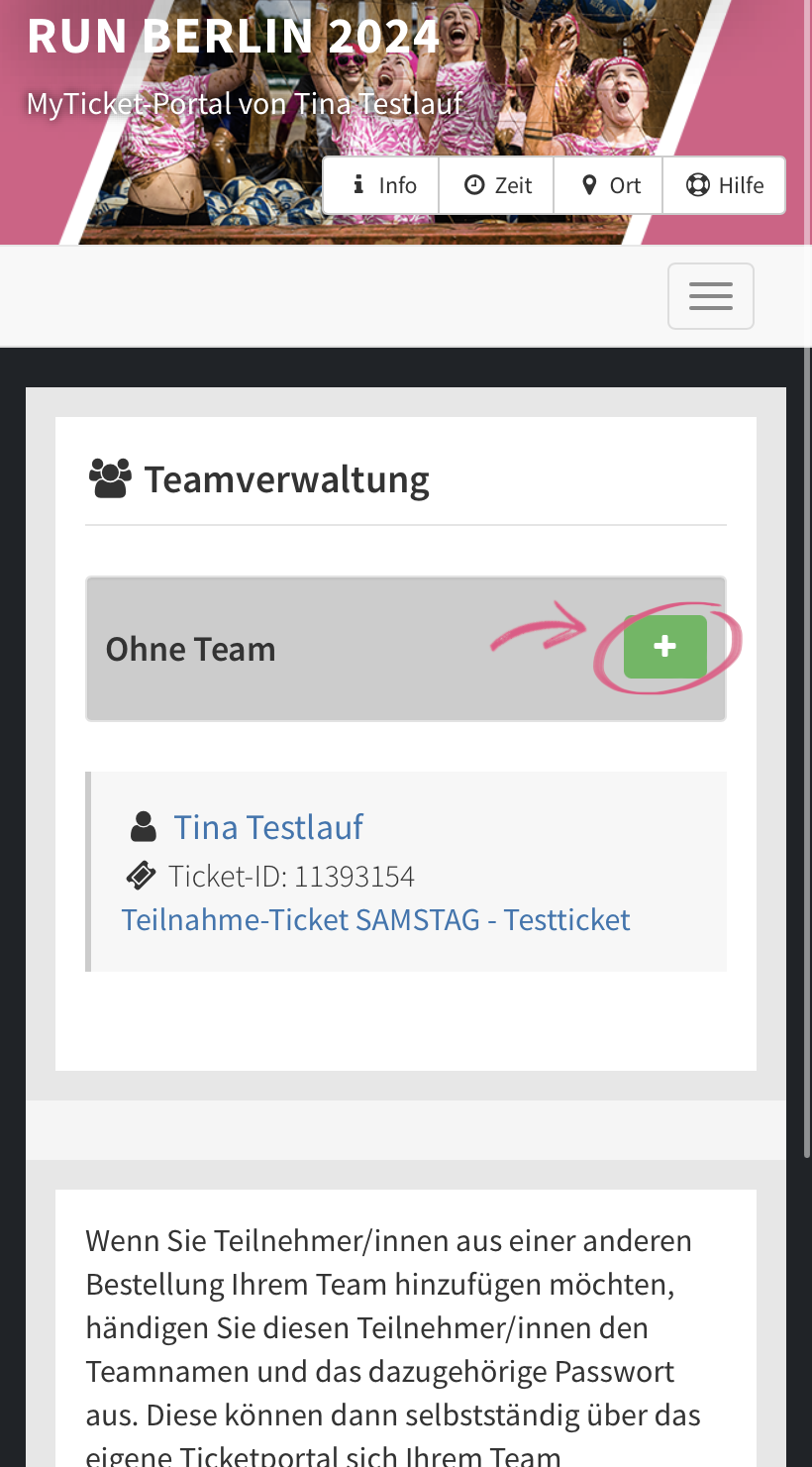
Task: Toggle the hamburger navigation menu
Action: (710, 294)
